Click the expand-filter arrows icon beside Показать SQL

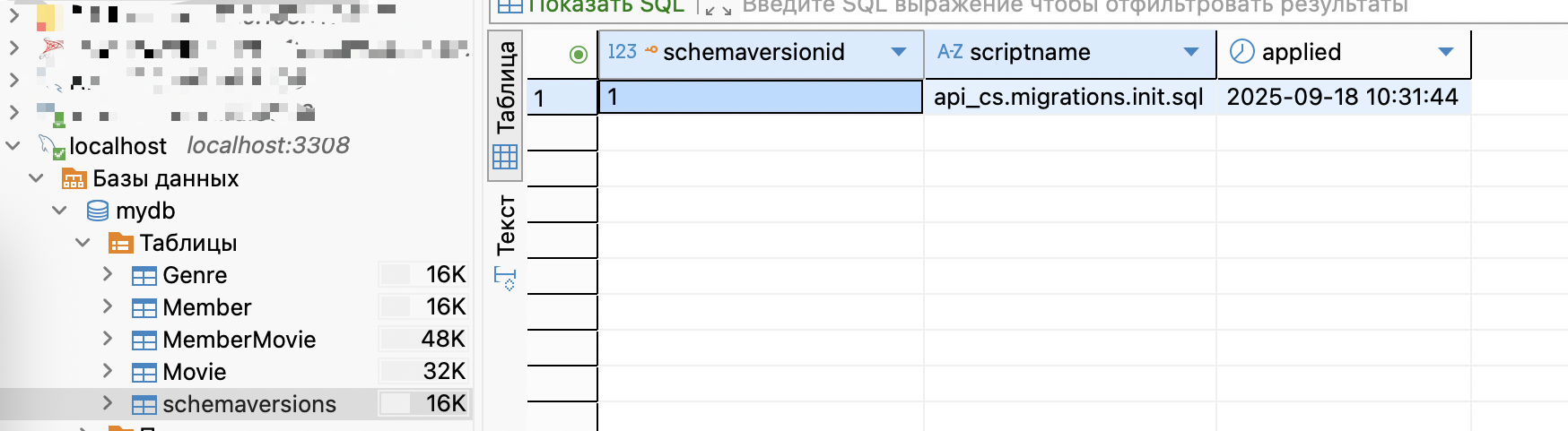coord(718,8)
